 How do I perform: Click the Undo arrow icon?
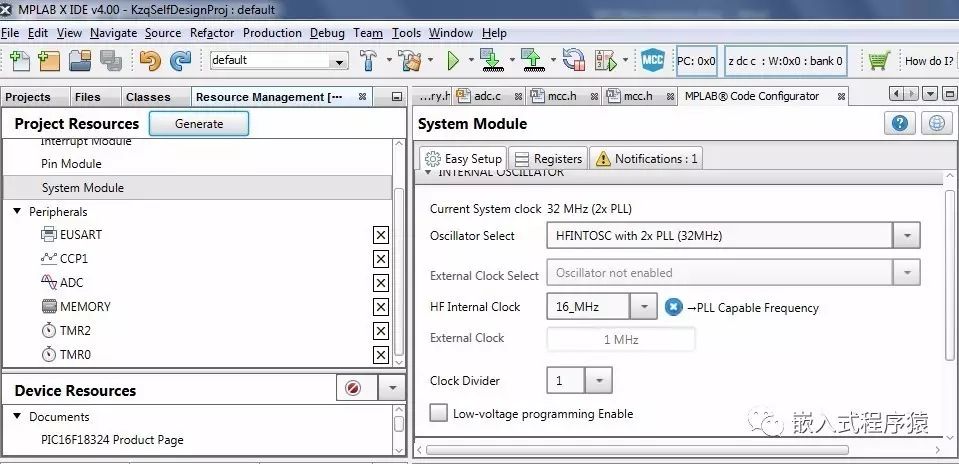point(150,61)
